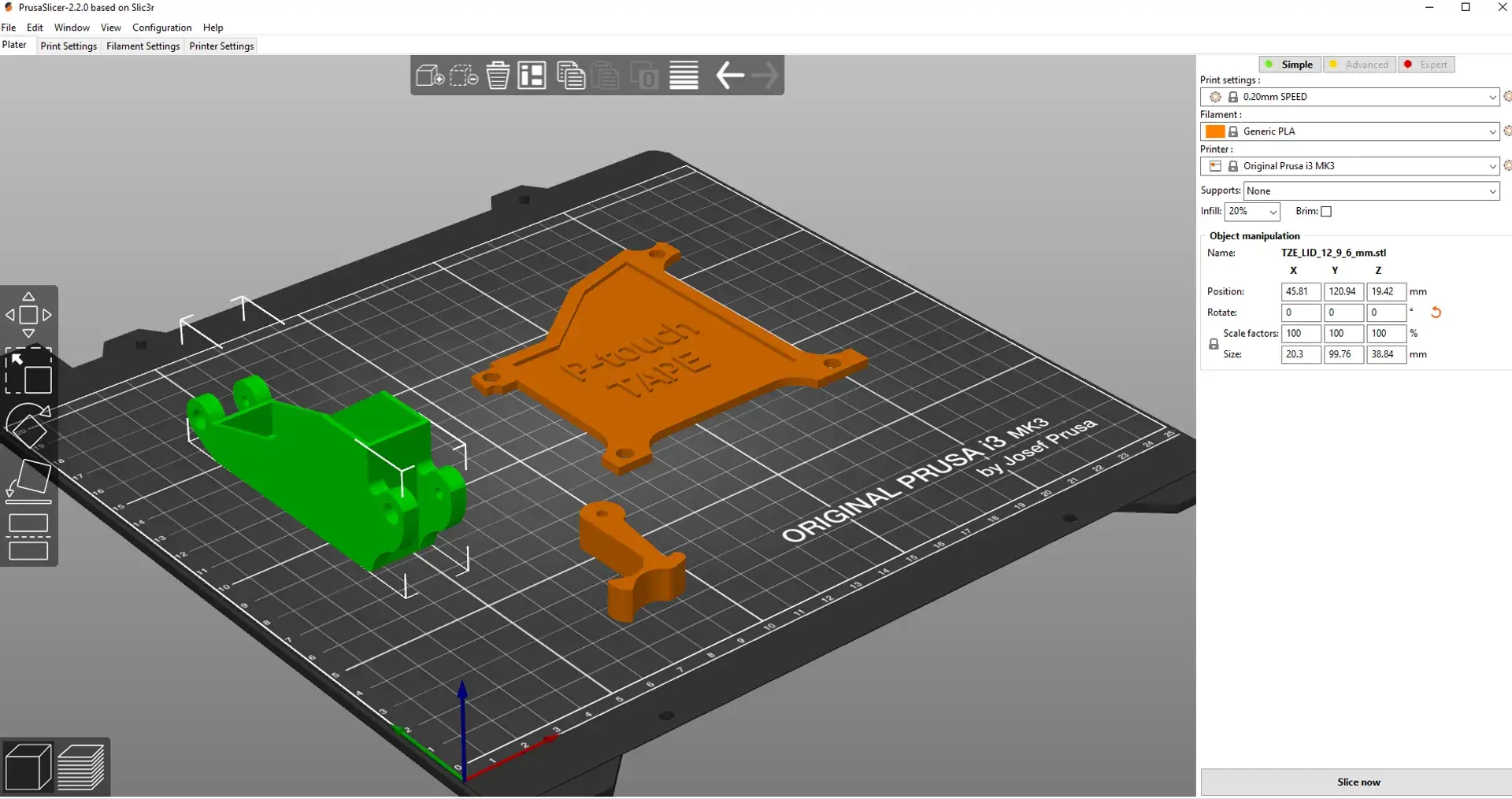Switch to the Print Settings tab
1512x799 pixels.
pyautogui.click(x=69, y=46)
